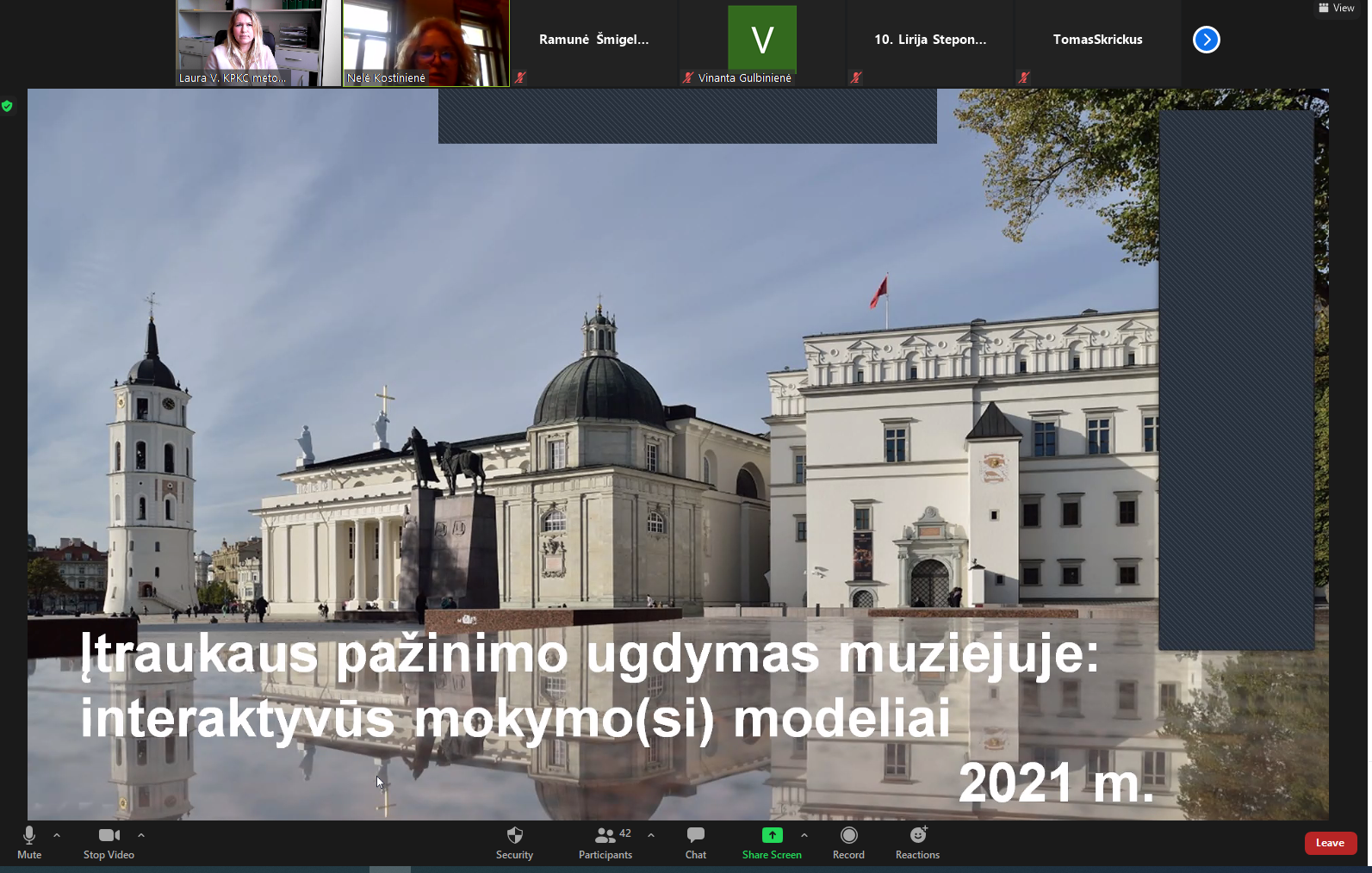Stop the video camera
Viewport: 1372px width, 873px height.
(109, 843)
